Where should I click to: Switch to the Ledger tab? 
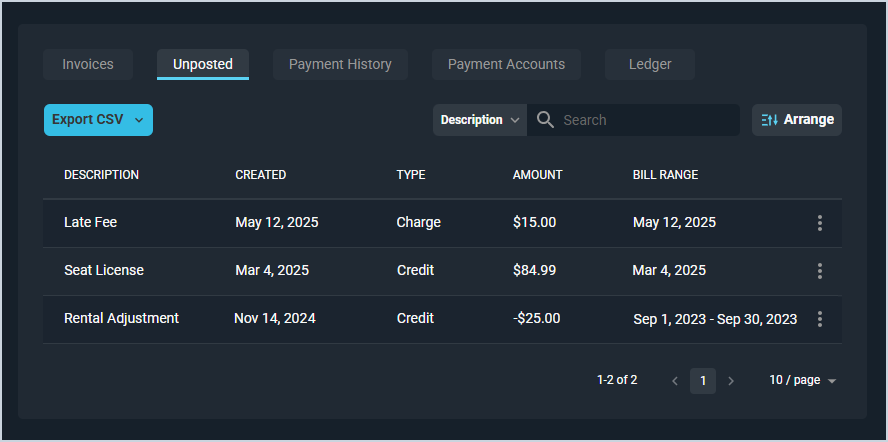click(650, 65)
